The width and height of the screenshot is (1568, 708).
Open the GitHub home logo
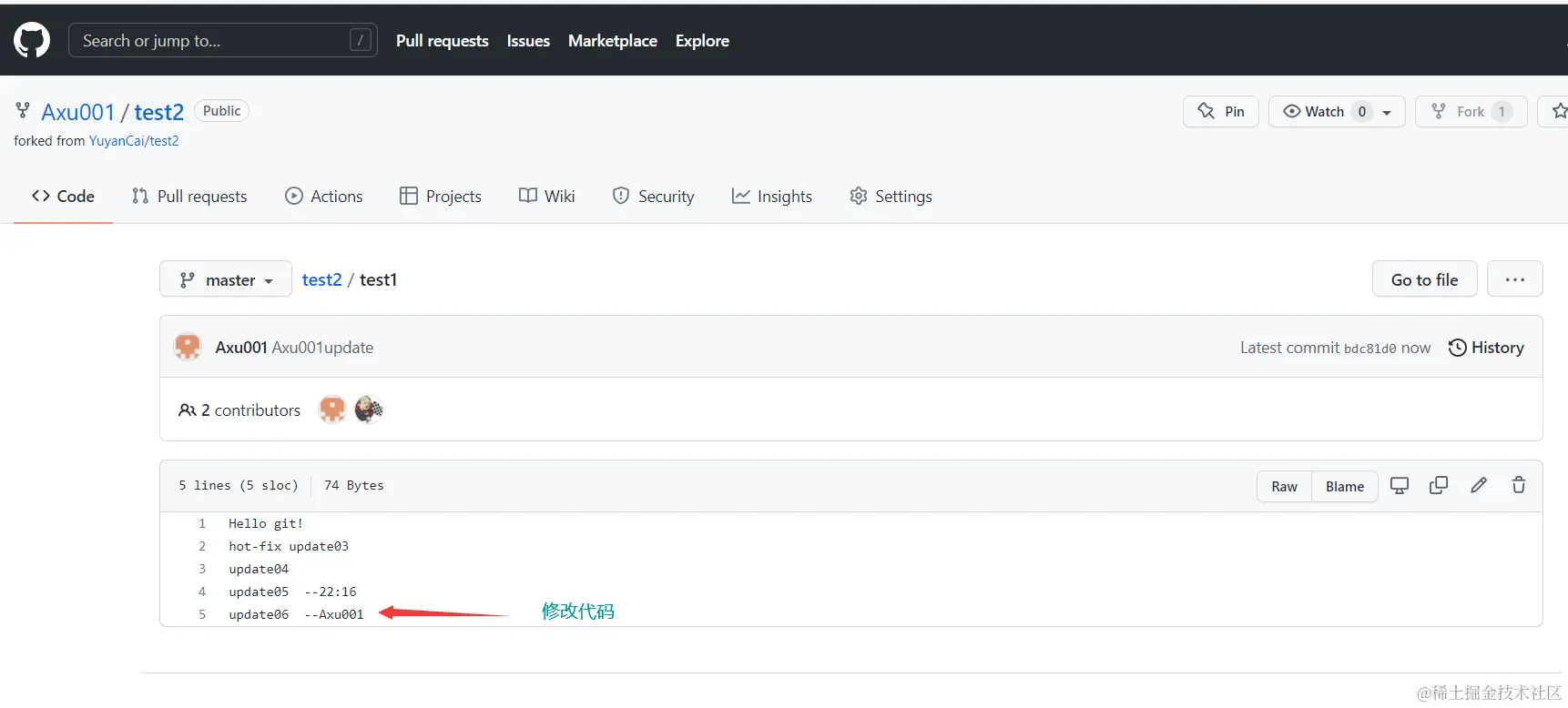tap(32, 40)
